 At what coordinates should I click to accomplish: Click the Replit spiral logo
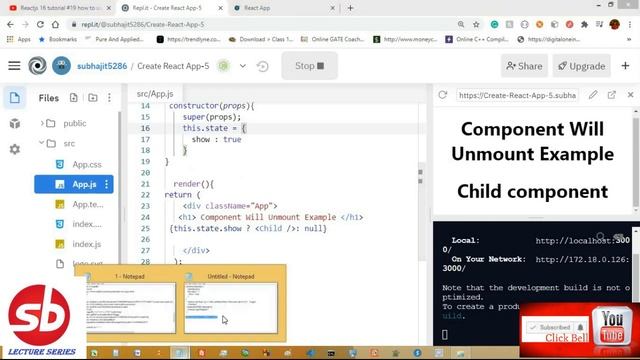click(37, 66)
